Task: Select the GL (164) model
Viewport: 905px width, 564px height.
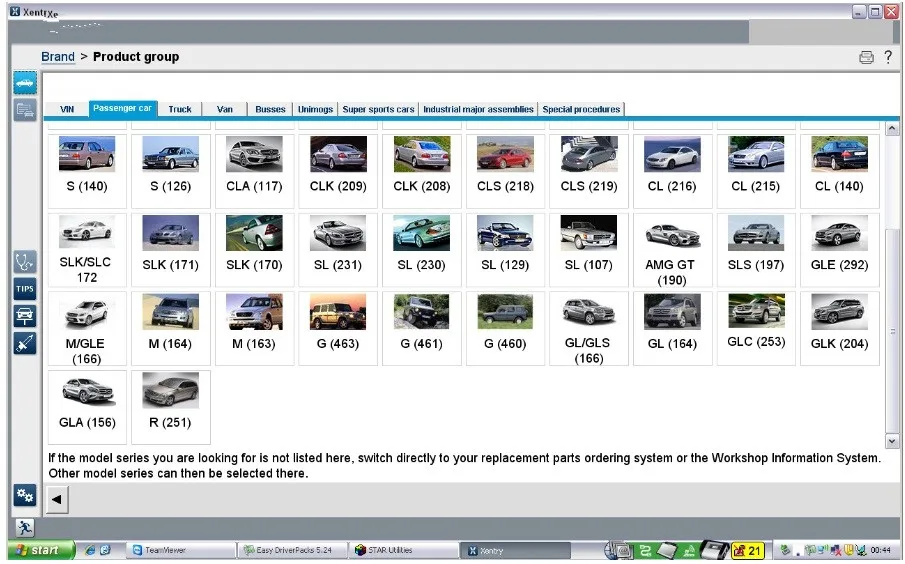Action: coord(672,328)
